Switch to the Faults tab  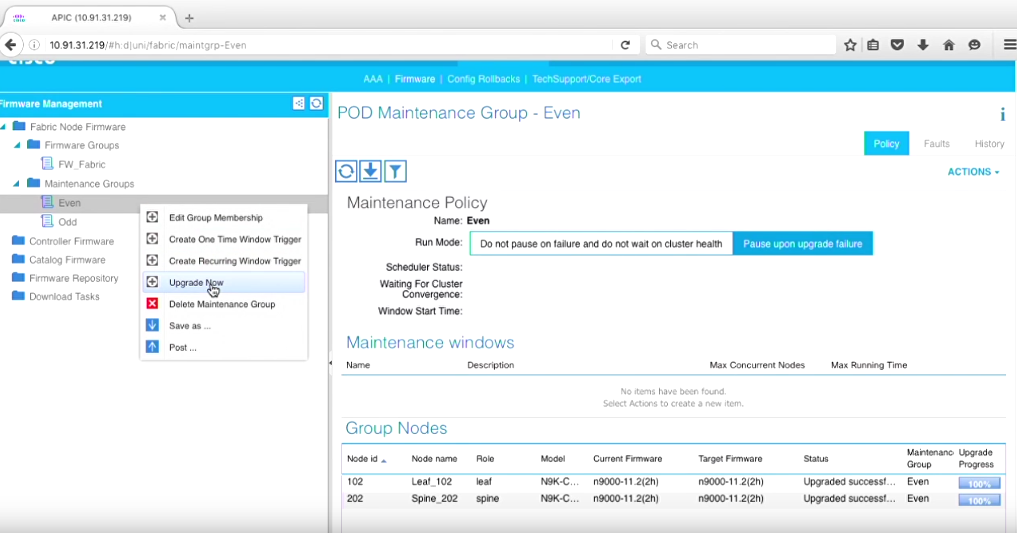pos(936,143)
